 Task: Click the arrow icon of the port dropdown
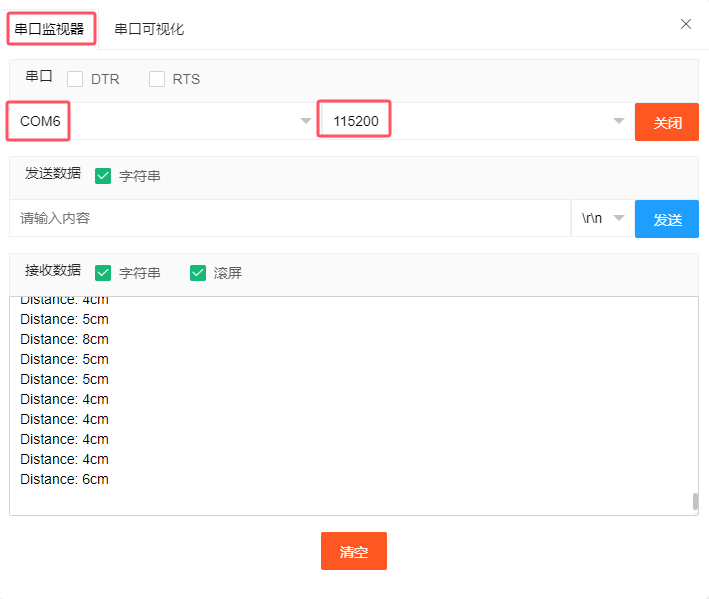pos(306,121)
